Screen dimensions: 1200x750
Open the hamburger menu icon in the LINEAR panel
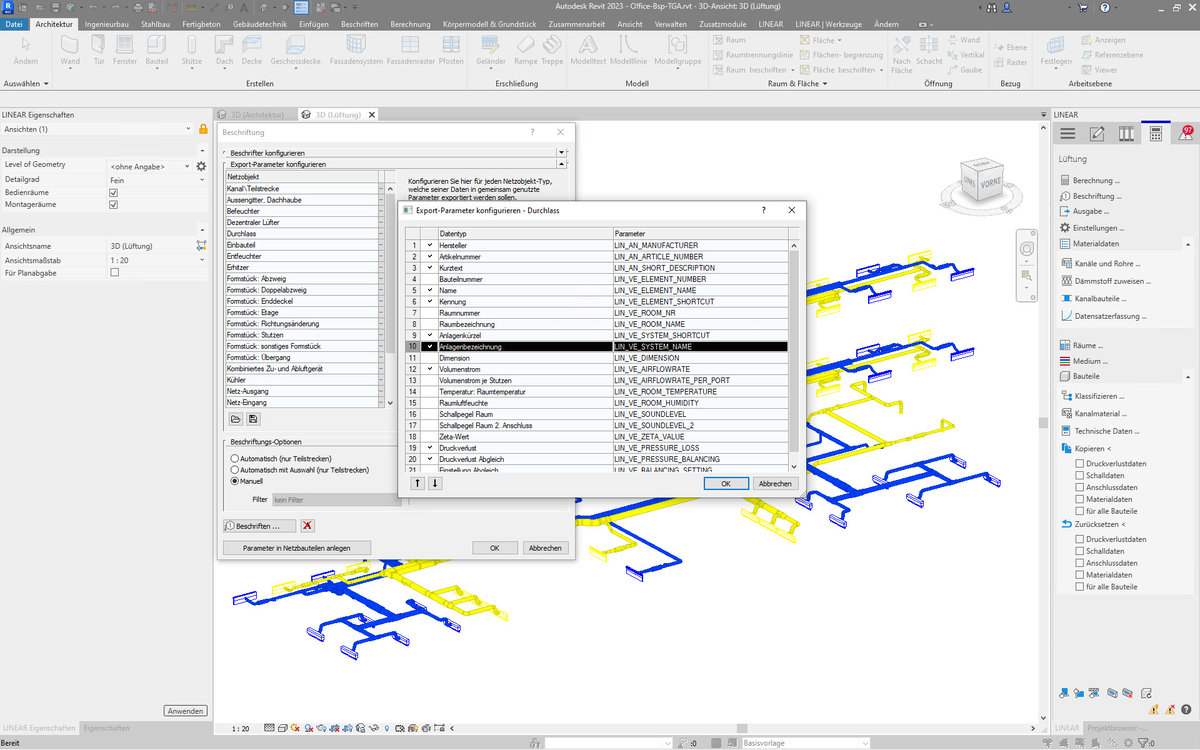click(1068, 134)
